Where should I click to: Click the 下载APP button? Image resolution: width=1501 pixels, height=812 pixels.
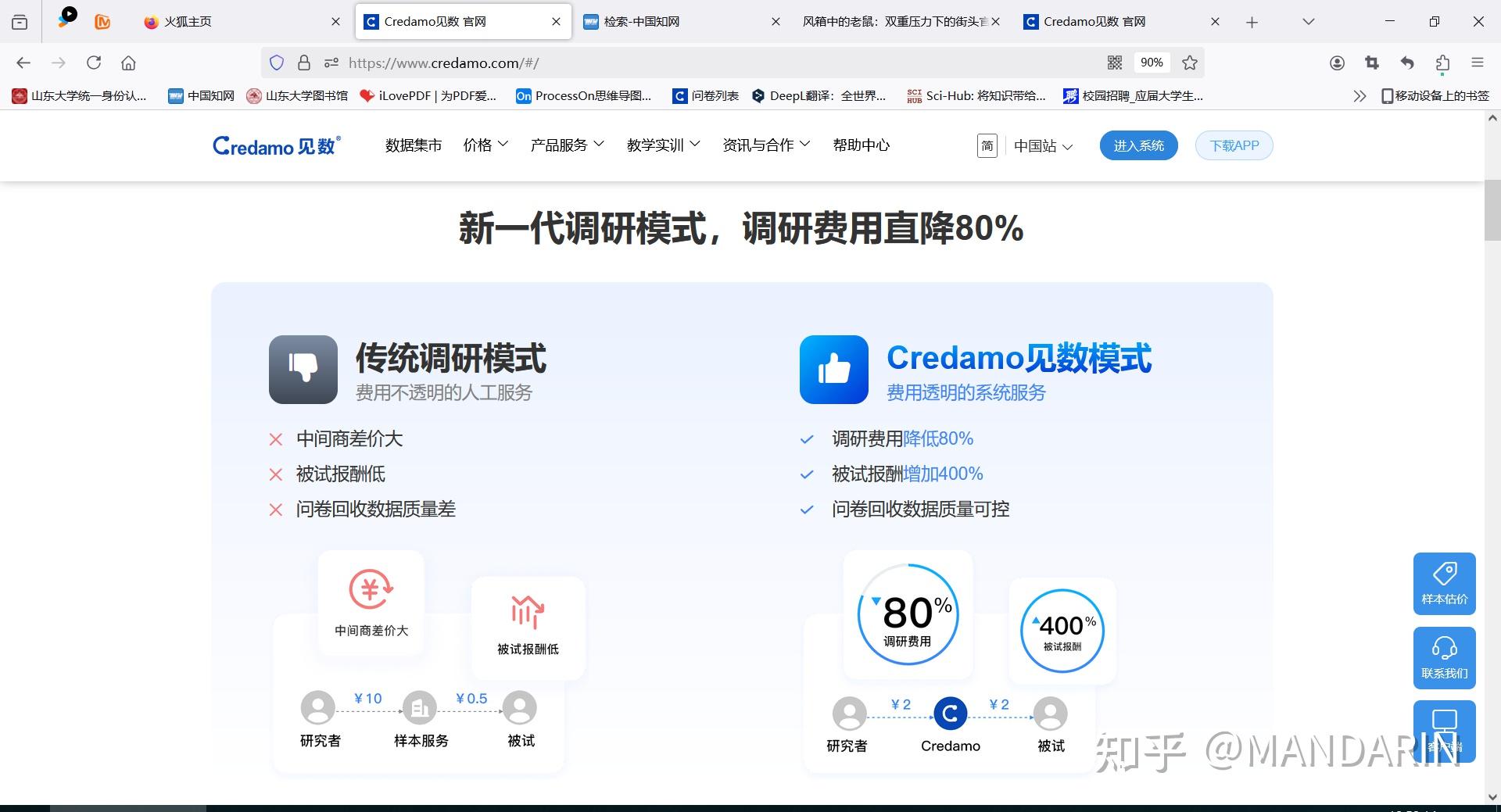(x=1234, y=145)
